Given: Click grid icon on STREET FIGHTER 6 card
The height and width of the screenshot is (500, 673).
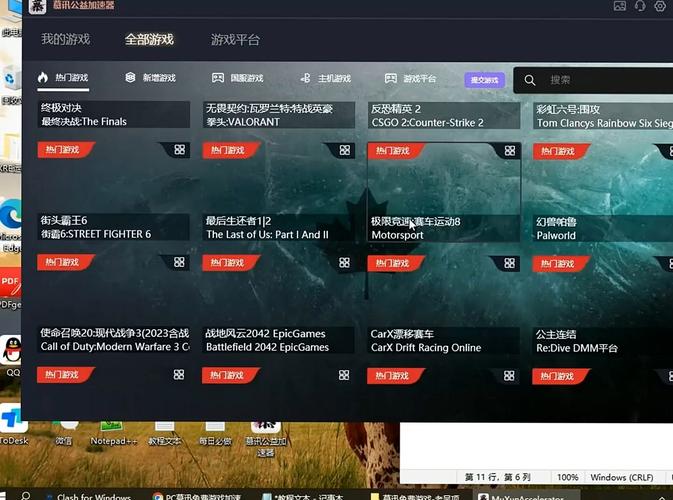Looking at the screenshot, I should tap(179, 262).
